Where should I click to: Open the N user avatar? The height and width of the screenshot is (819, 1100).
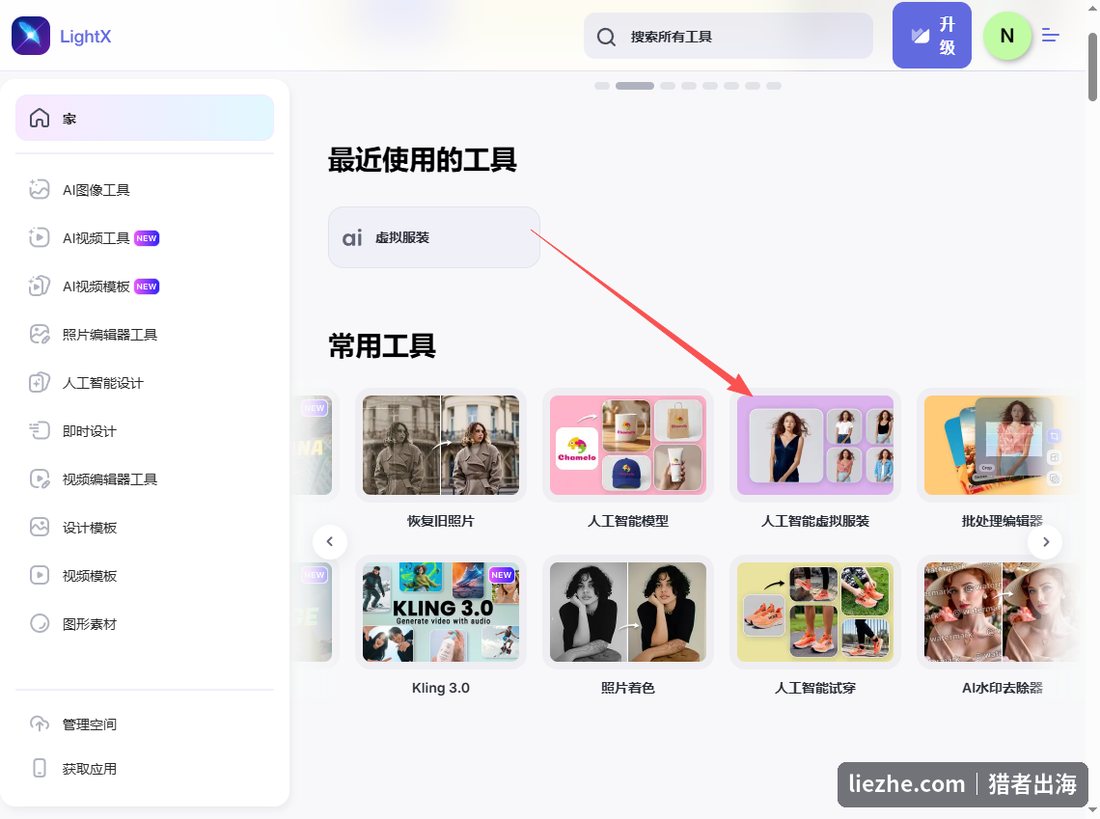click(1007, 36)
